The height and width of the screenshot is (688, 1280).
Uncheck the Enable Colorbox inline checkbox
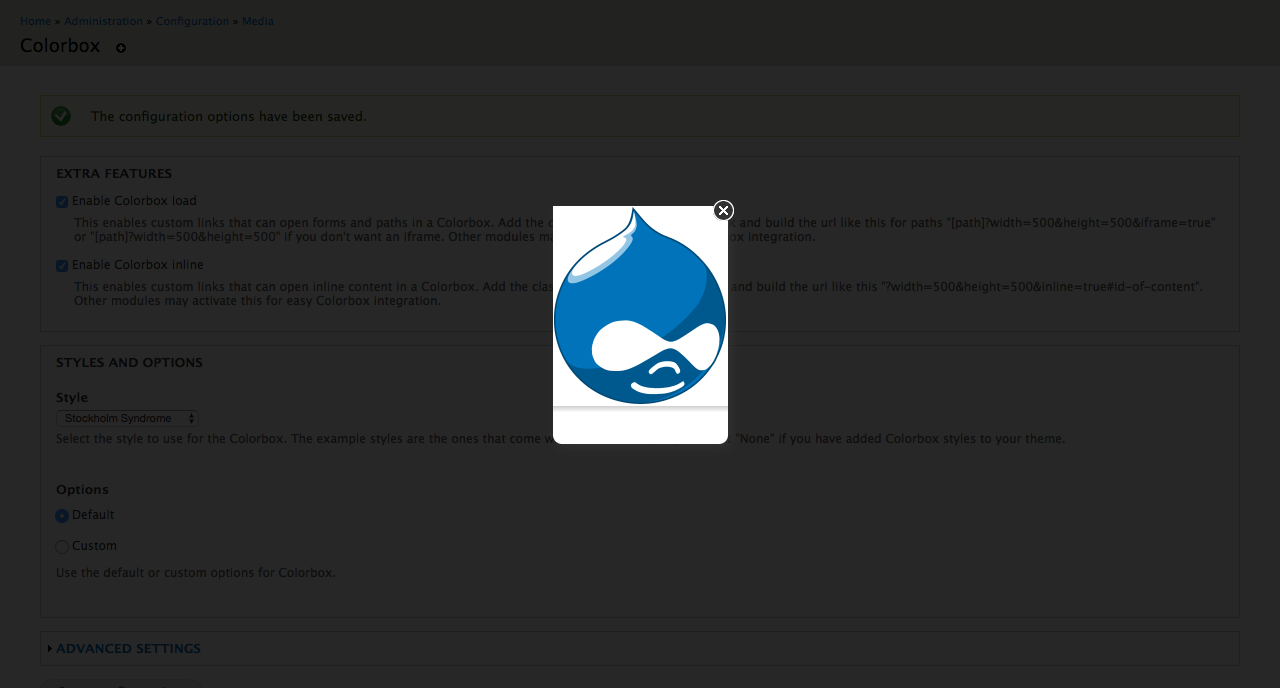62,266
